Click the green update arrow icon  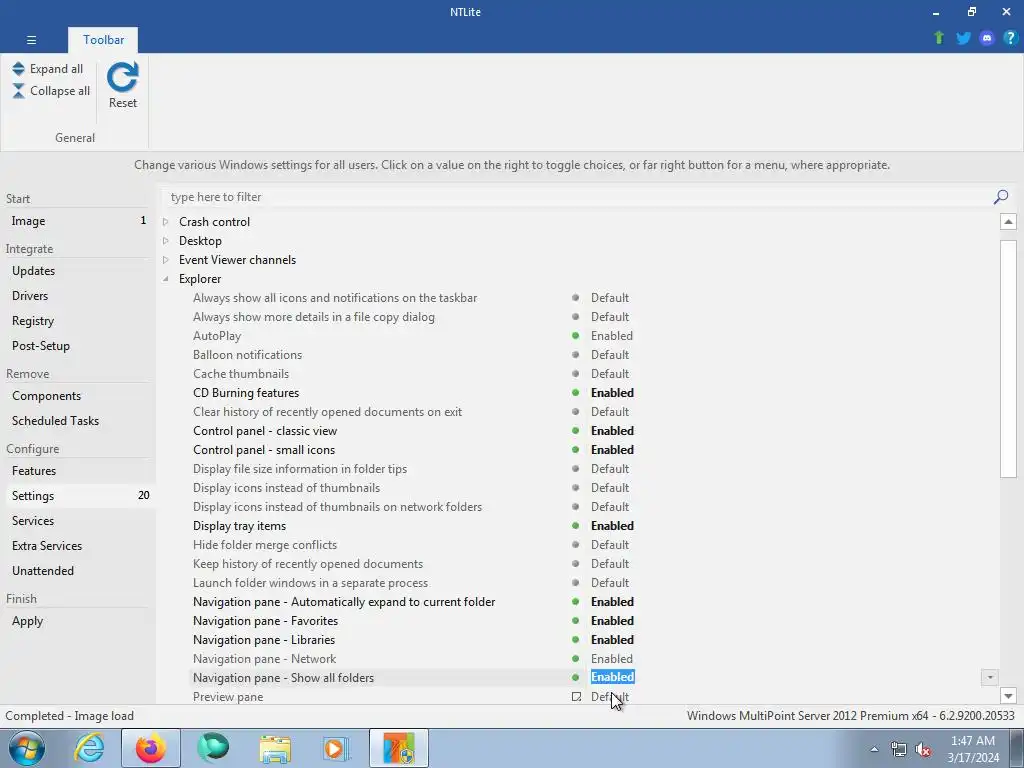[939, 38]
